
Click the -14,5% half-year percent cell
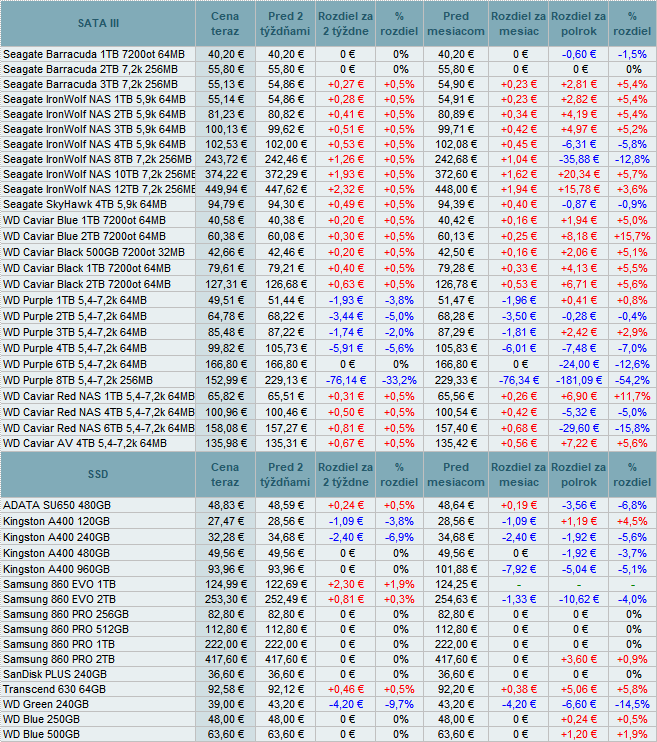632,705
